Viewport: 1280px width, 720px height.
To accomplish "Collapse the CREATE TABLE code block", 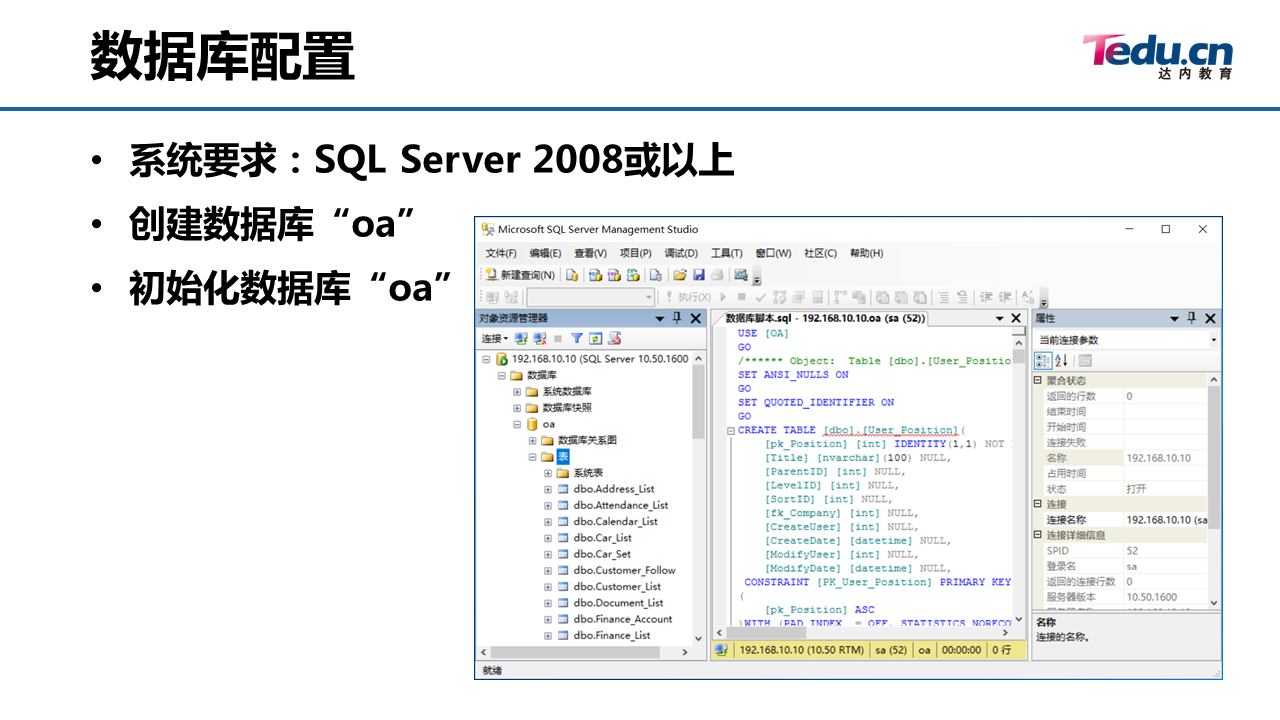I will [x=731, y=431].
